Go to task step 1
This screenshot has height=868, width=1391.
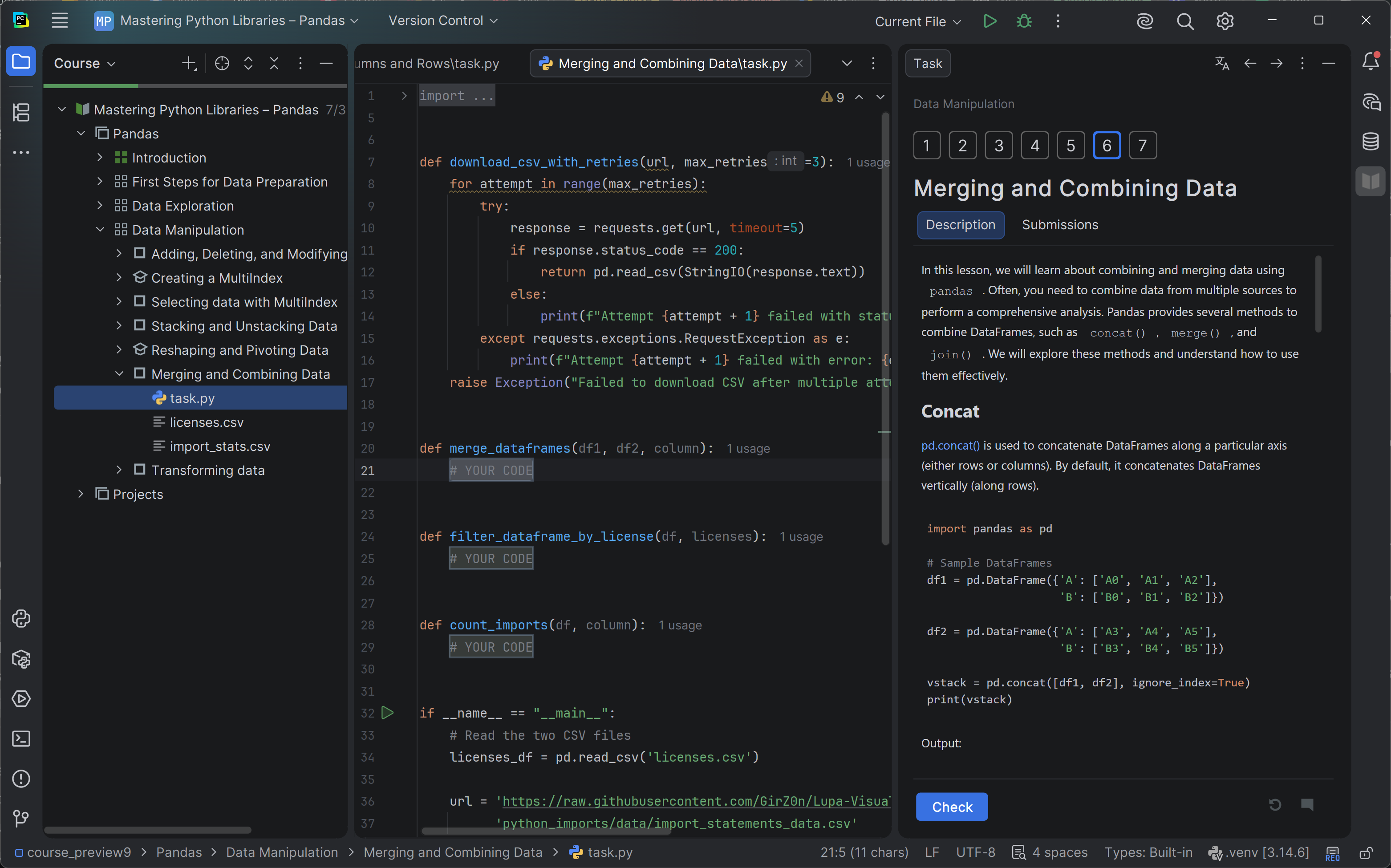[927, 145]
